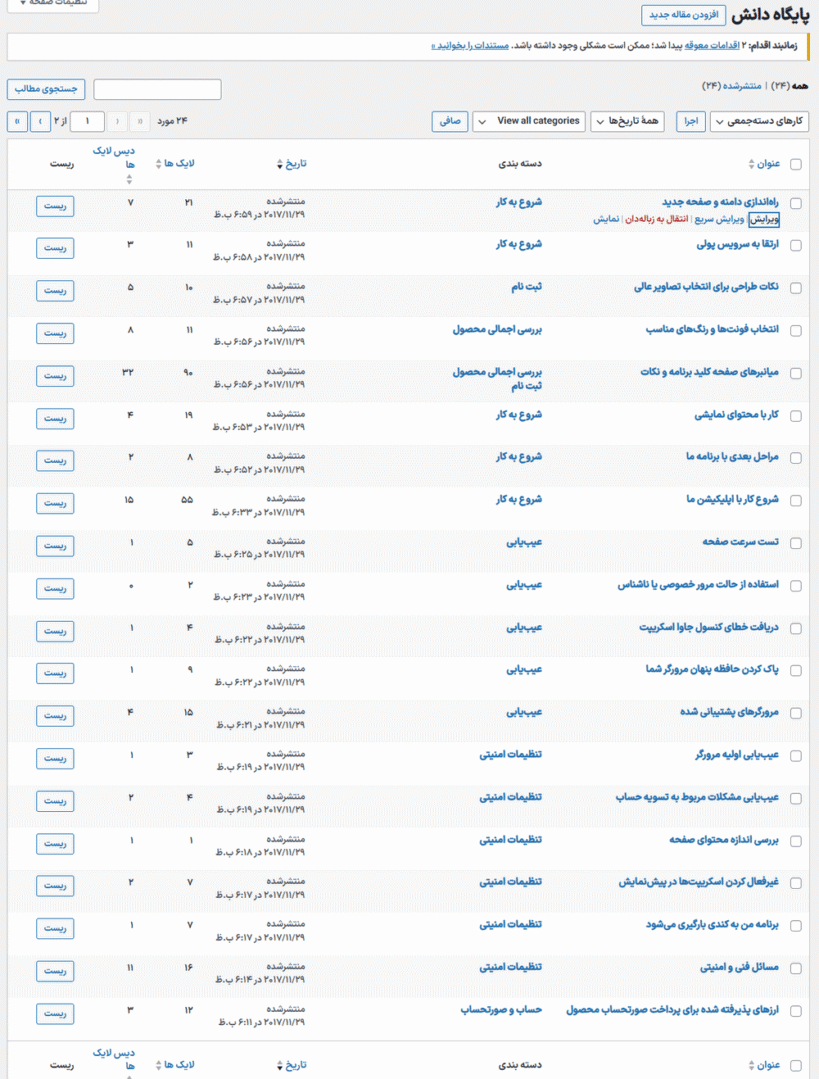The width and height of the screenshot is (819, 1079).
Task: Sort by title using the header sort arrows
Action: coord(752,164)
